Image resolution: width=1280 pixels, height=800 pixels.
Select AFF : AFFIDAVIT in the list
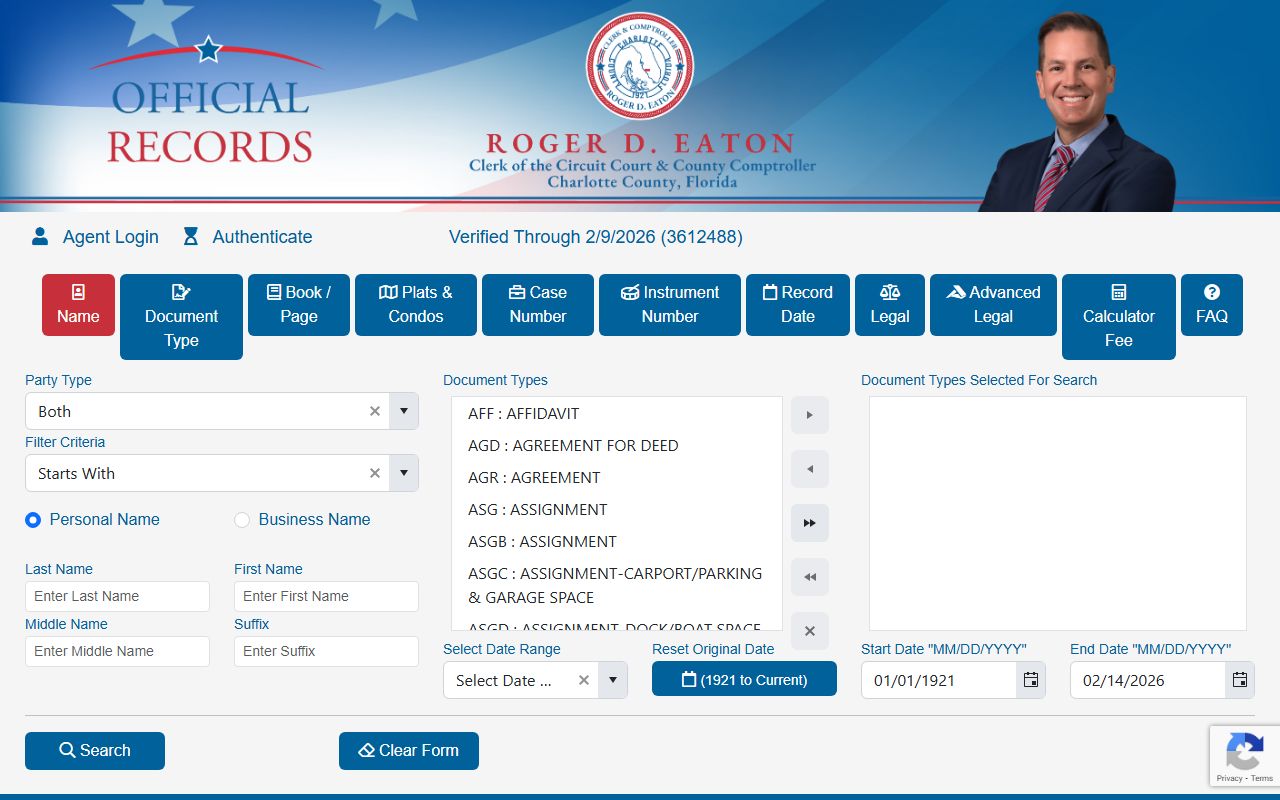point(616,413)
